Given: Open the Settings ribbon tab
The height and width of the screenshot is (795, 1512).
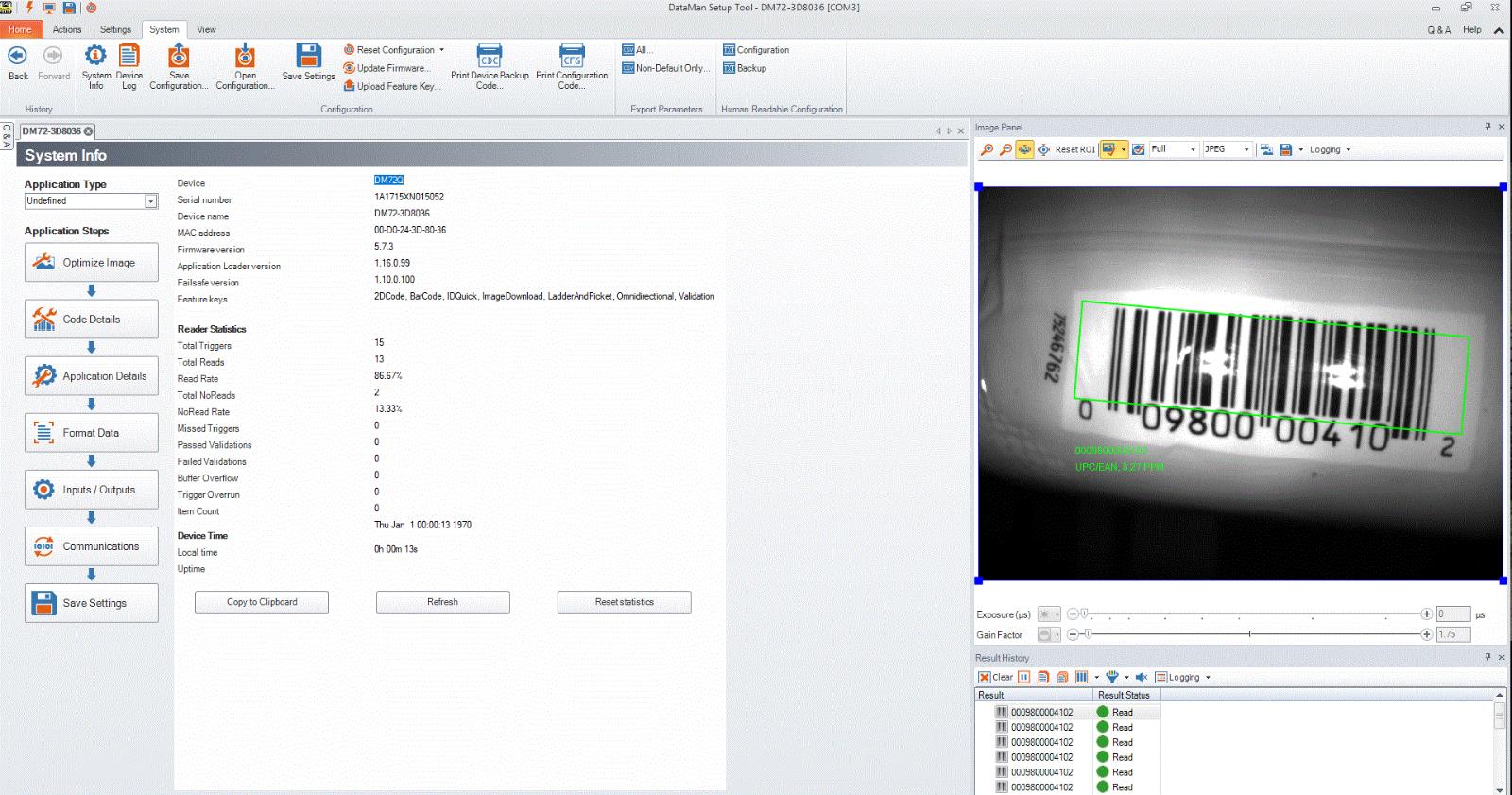Looking at the screenshot, I should pyautogui.click(x=115, y=29).
